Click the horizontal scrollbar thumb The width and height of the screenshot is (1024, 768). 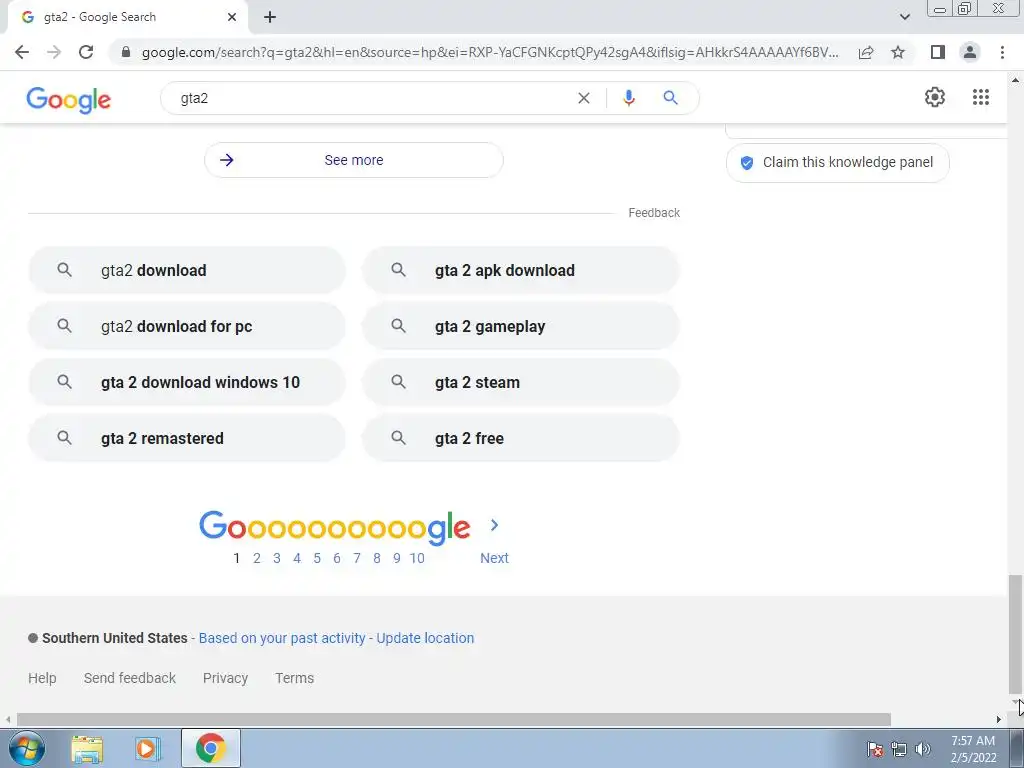454,720
